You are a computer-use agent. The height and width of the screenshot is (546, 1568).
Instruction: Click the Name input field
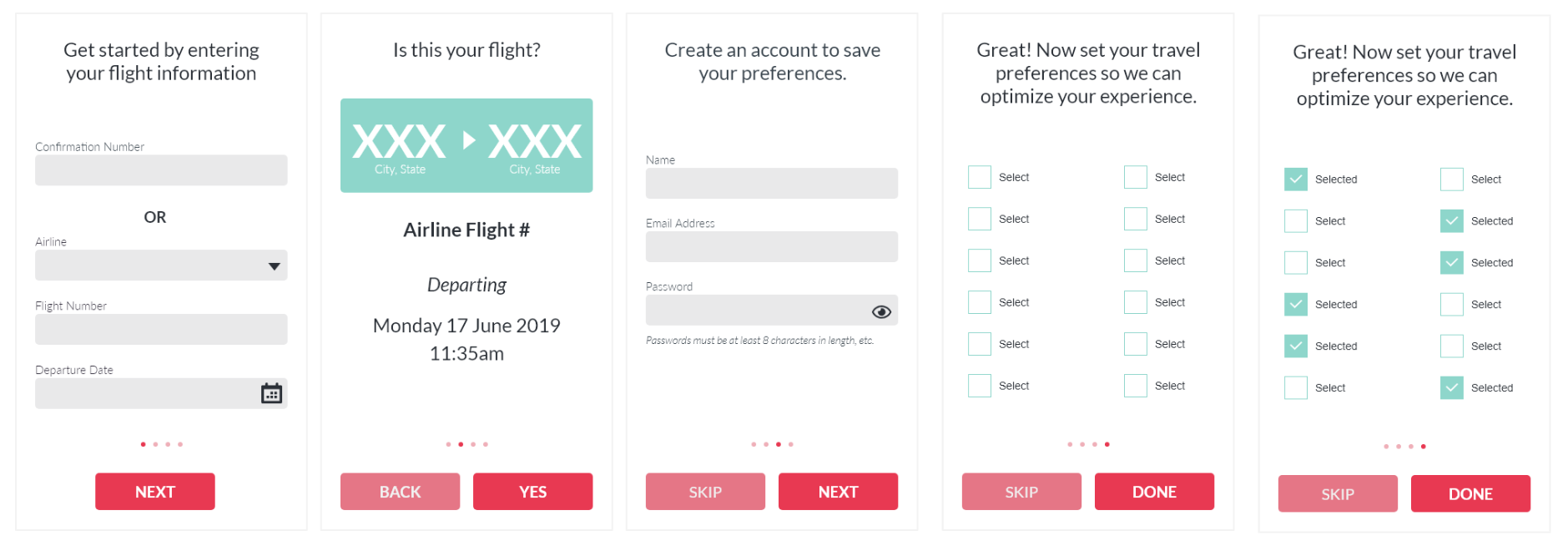(x=771, y=184)
